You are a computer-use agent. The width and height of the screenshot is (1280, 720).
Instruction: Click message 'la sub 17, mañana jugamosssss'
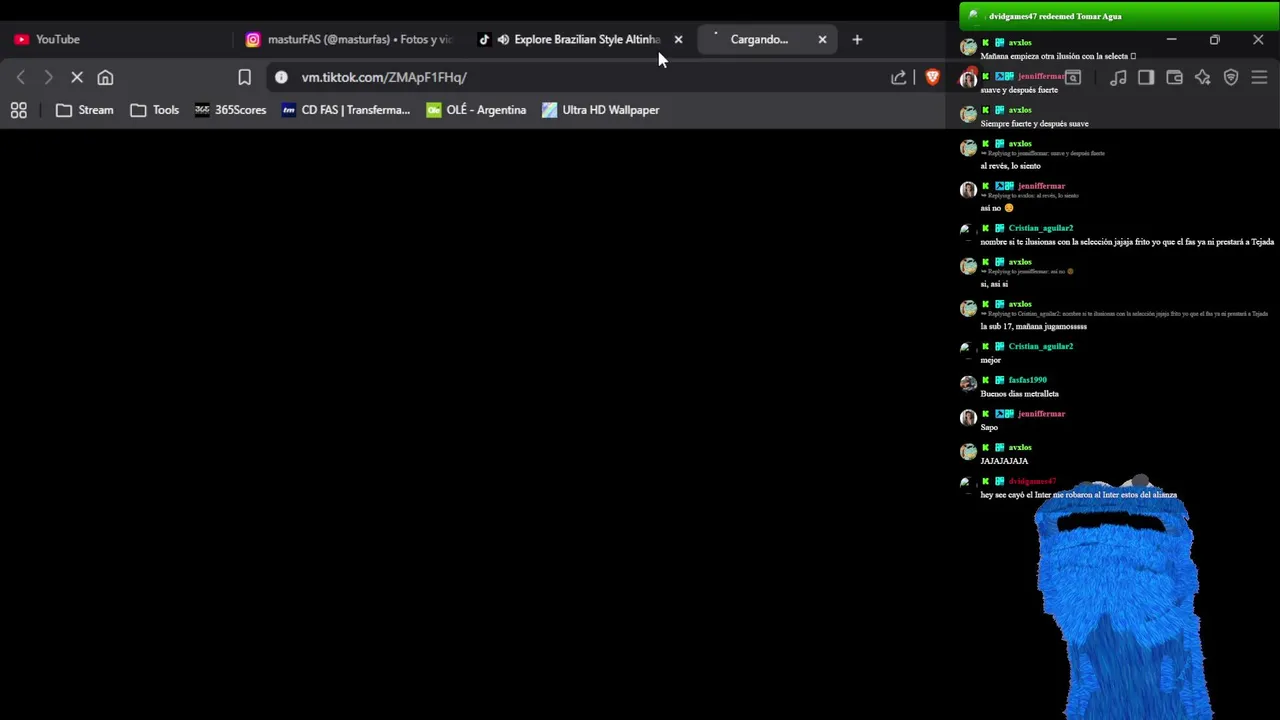tap(1033, 326)
